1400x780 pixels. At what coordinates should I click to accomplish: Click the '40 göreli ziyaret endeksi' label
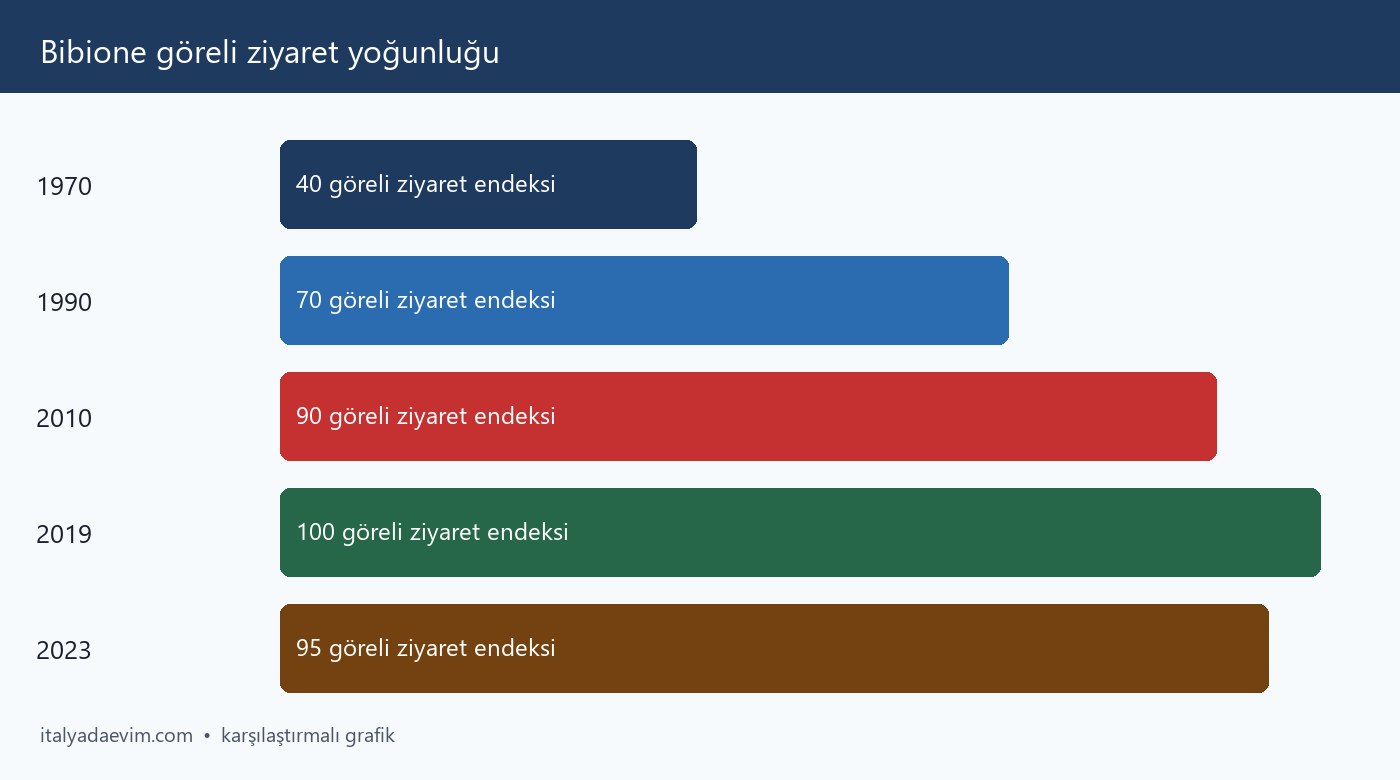pos(426,185)
